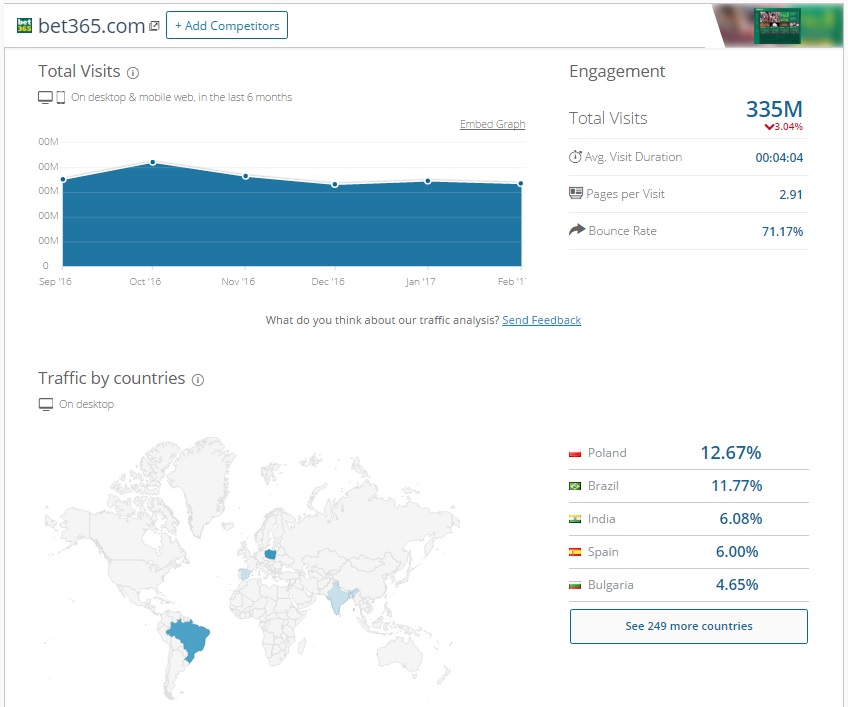The image size is (848, 707).
Task: Click the red decrease arrow by 3.04%
Action: pyautogui.click(x=769, y=127)
